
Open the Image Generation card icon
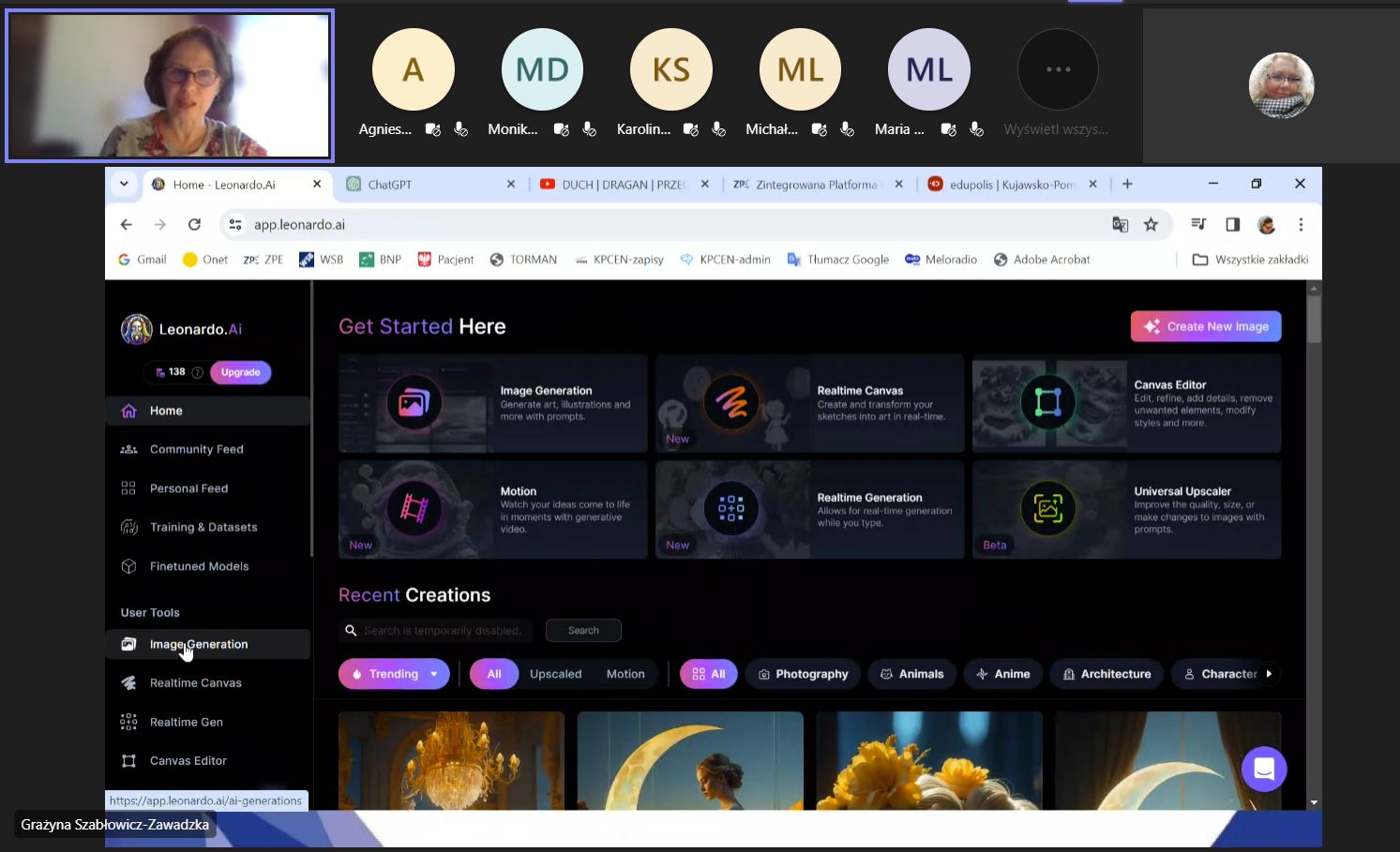[x=414, y=403]
